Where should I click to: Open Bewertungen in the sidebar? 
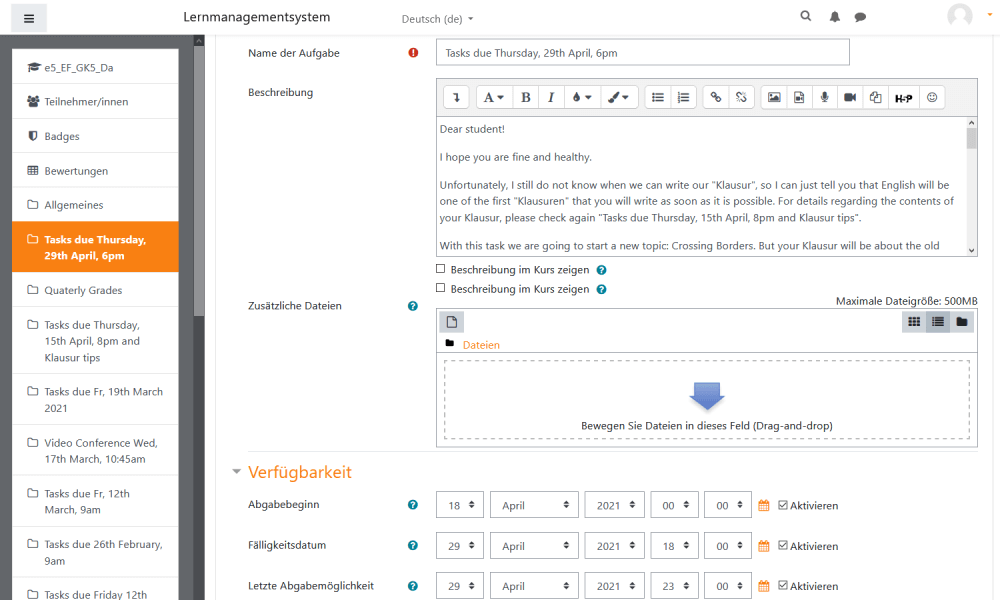76,171
